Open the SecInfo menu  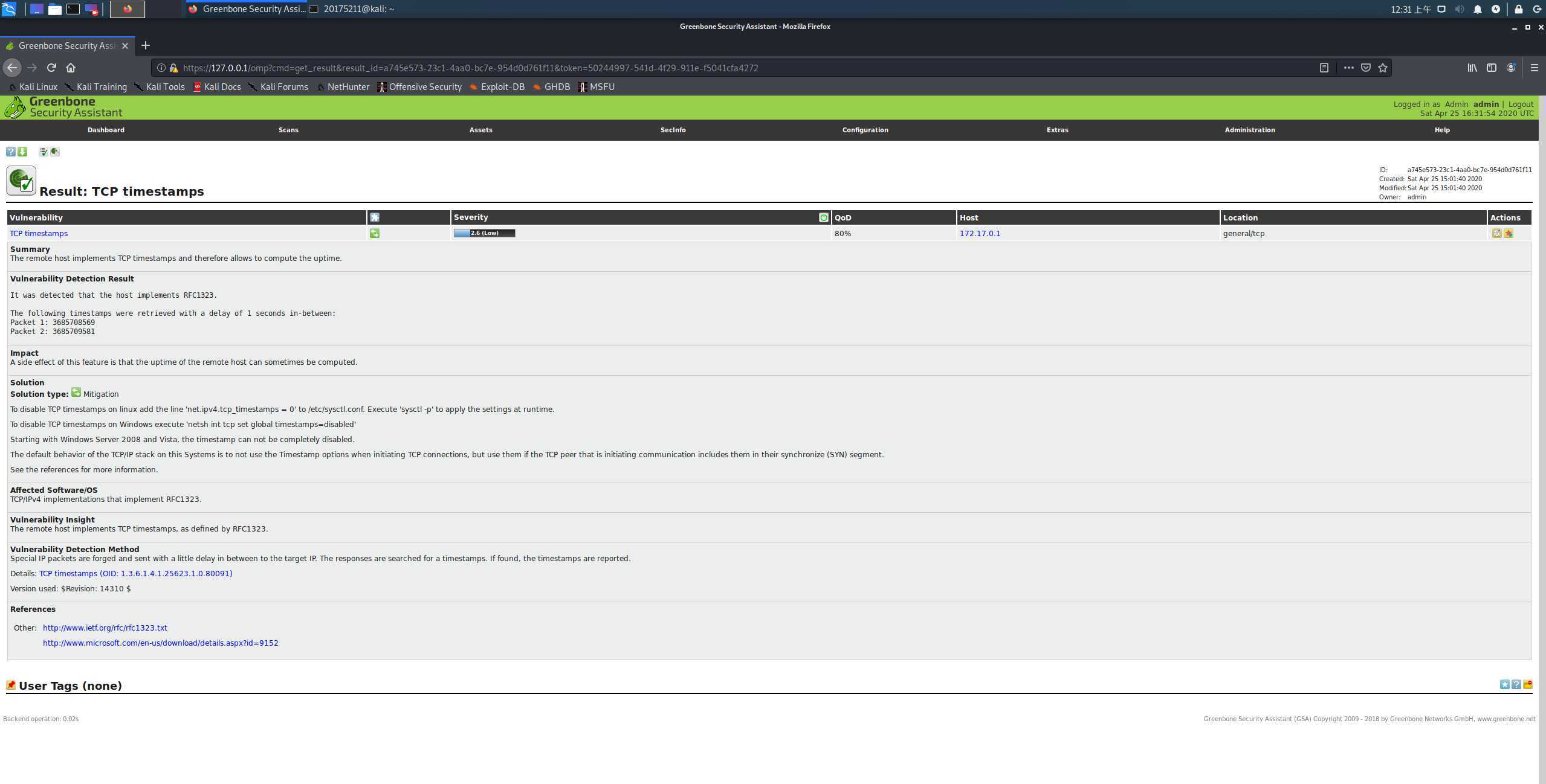673,130
